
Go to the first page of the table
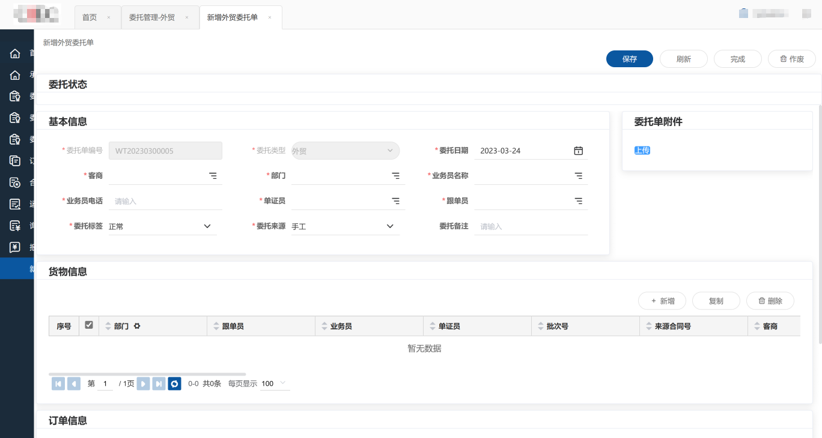(x=58, y=383)
